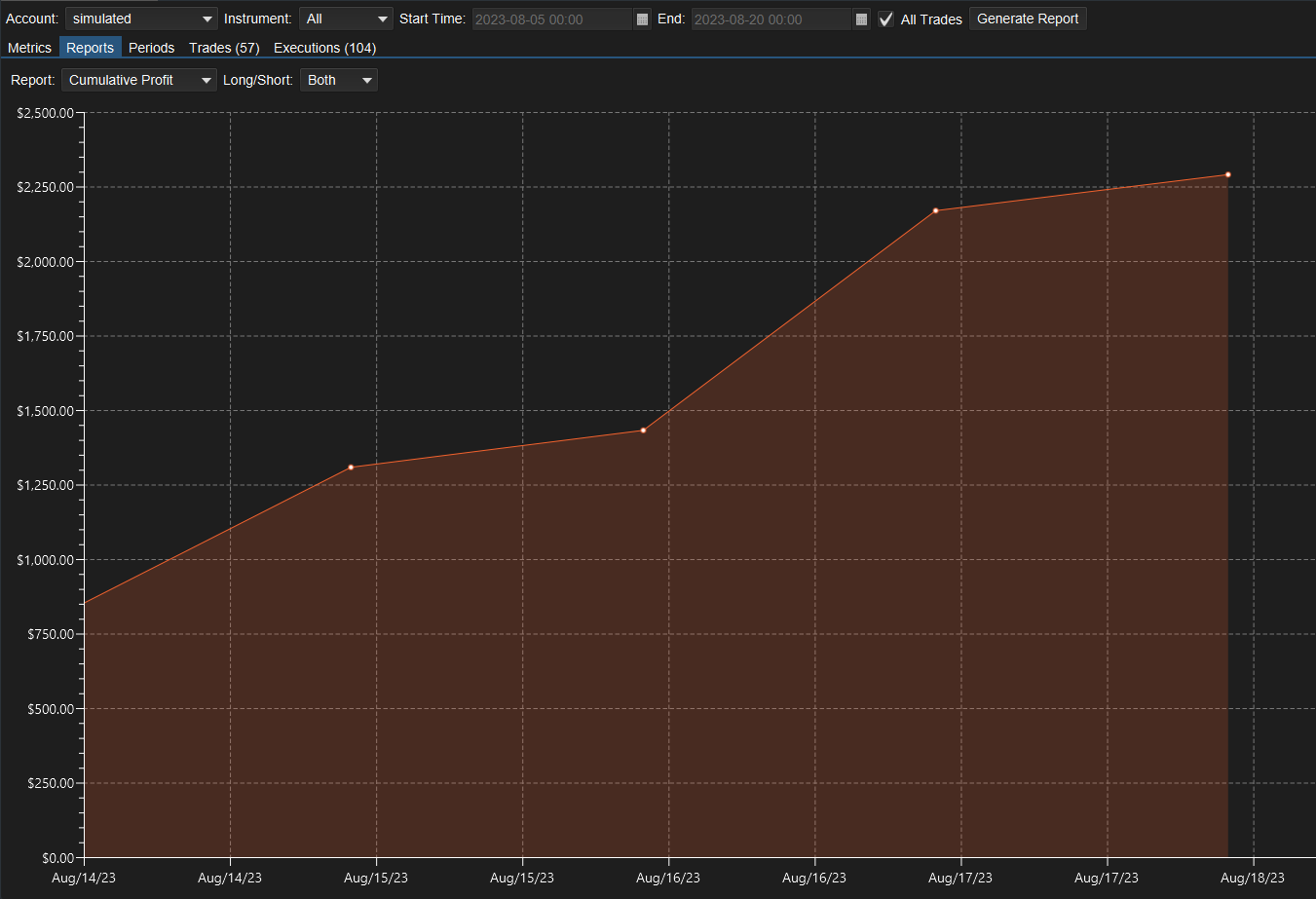Image resolution: width=1316 pixels, height=899 pixels.
Task: Open the Report Cumulative Profit dropdown
Action: pos(138,80)
